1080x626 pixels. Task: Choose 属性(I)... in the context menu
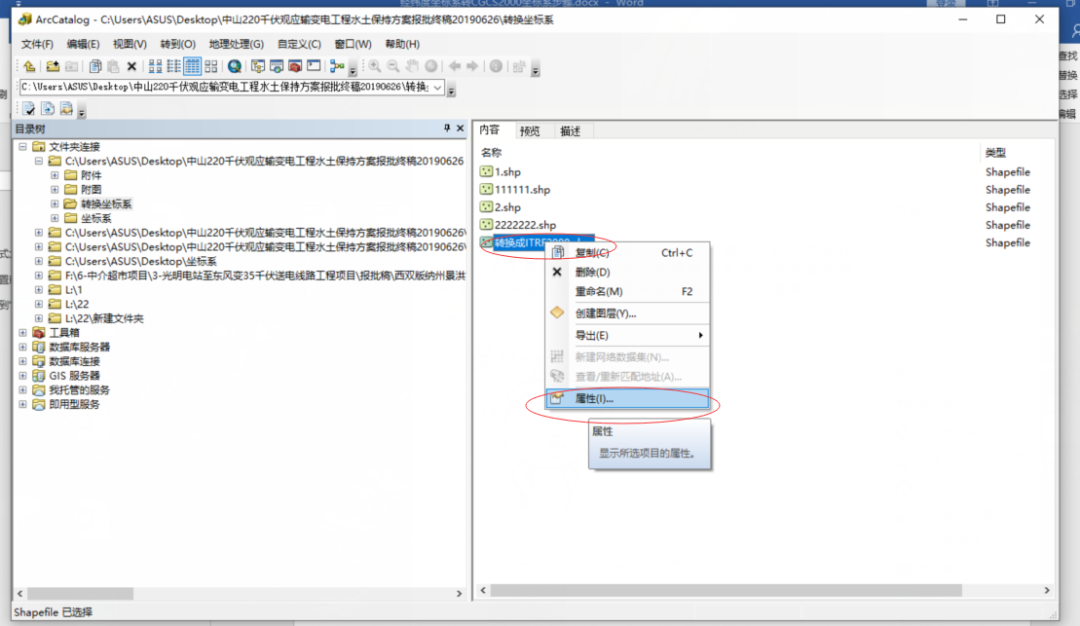[594, 398]
